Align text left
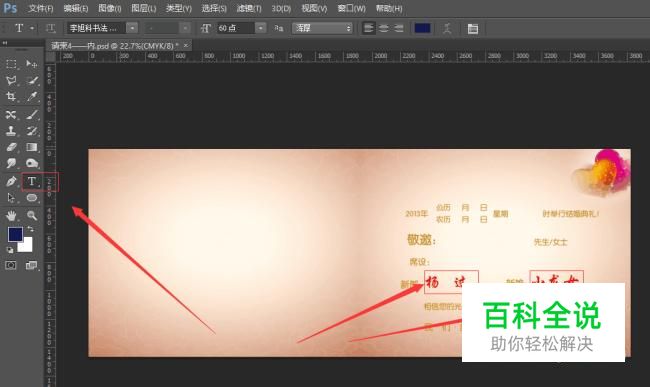Viewport: 650px width, 387px height. 369,28
